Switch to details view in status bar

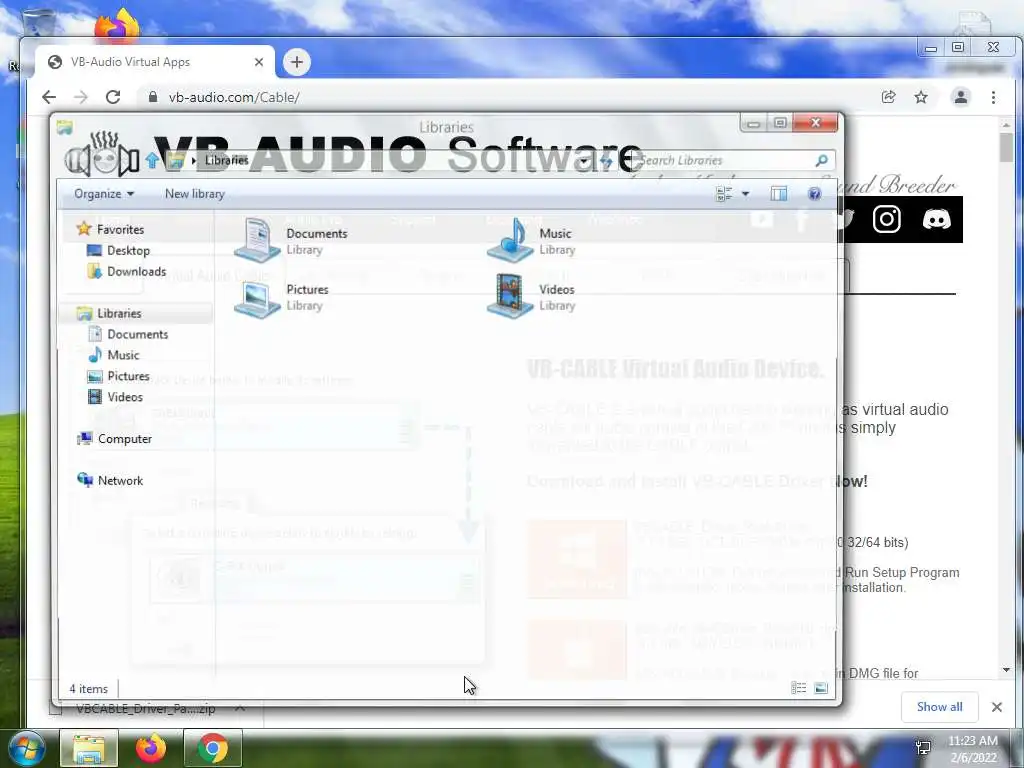[x=798, y=688]
